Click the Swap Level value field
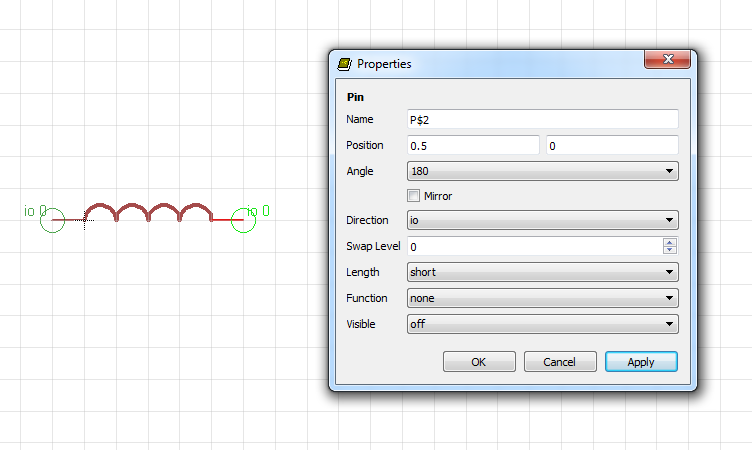Viewport: 752px width, 450px height. pyautogui.click(x=535, y=246)
